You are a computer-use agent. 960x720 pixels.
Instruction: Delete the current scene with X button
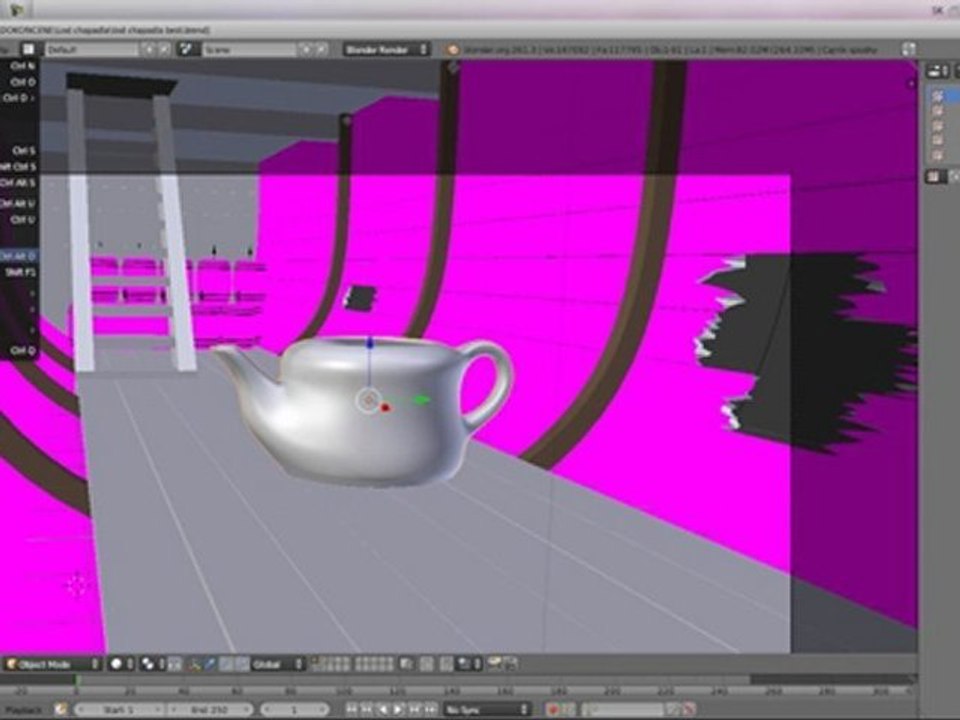(321, 49)
